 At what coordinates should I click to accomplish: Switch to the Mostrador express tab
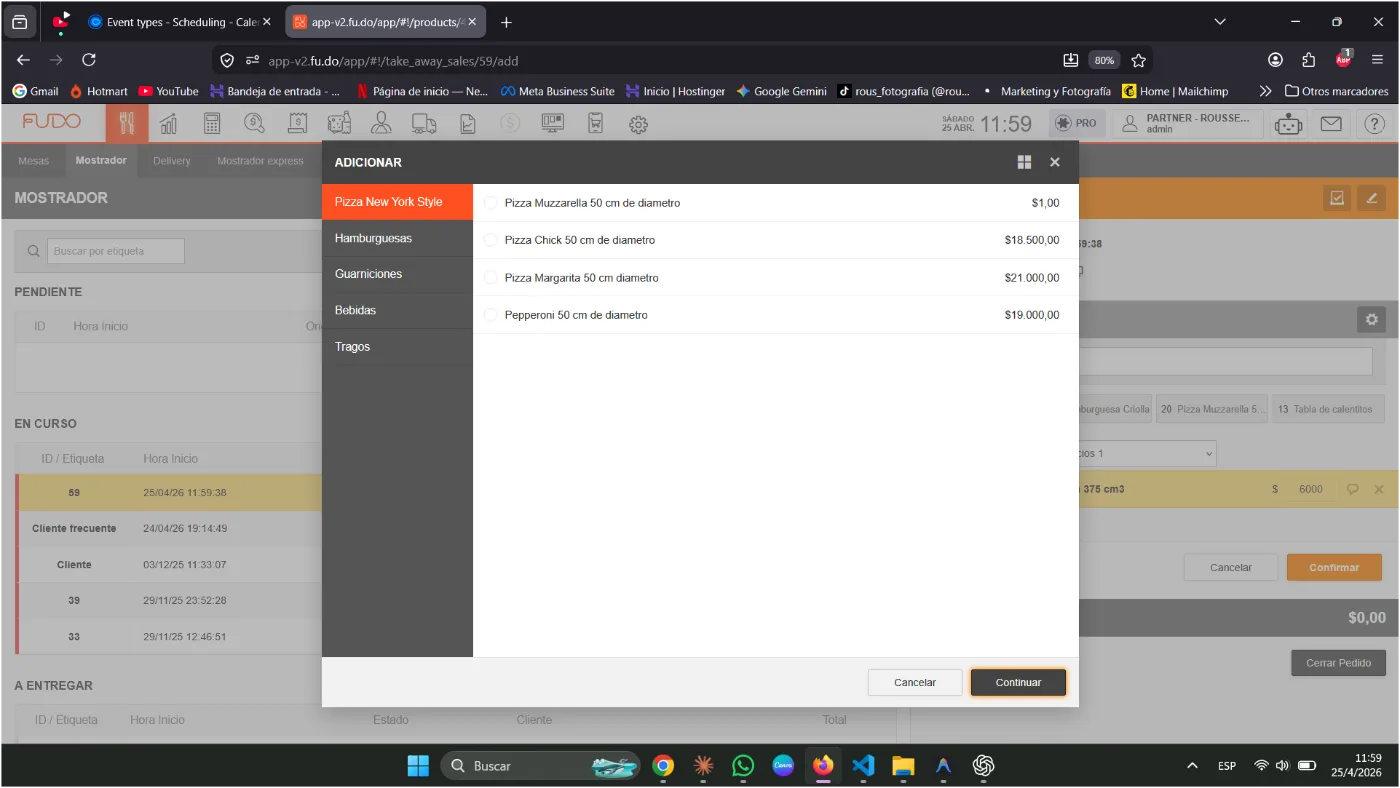[260, 161]
